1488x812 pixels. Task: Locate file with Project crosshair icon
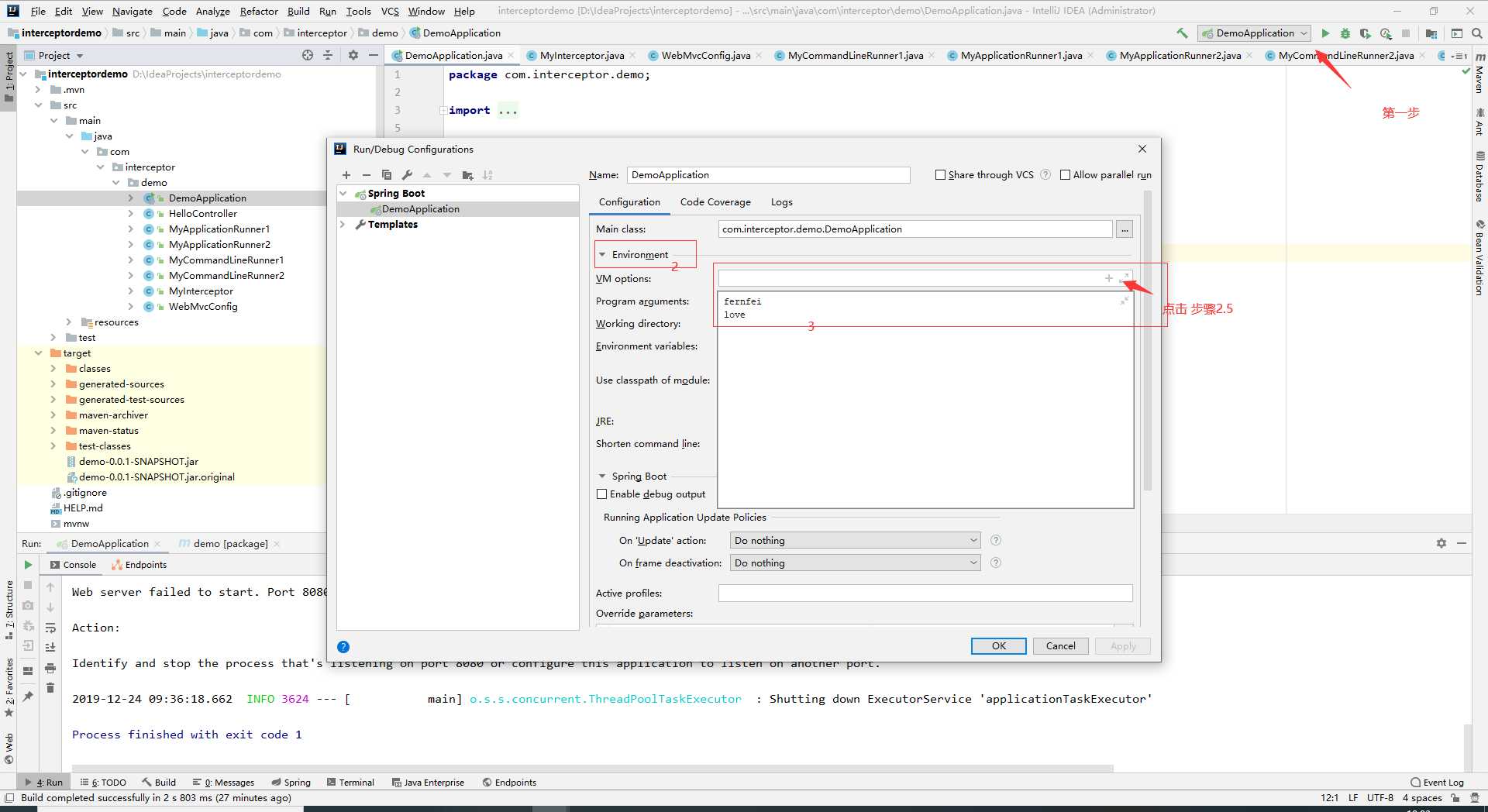[x=308, y=55]
